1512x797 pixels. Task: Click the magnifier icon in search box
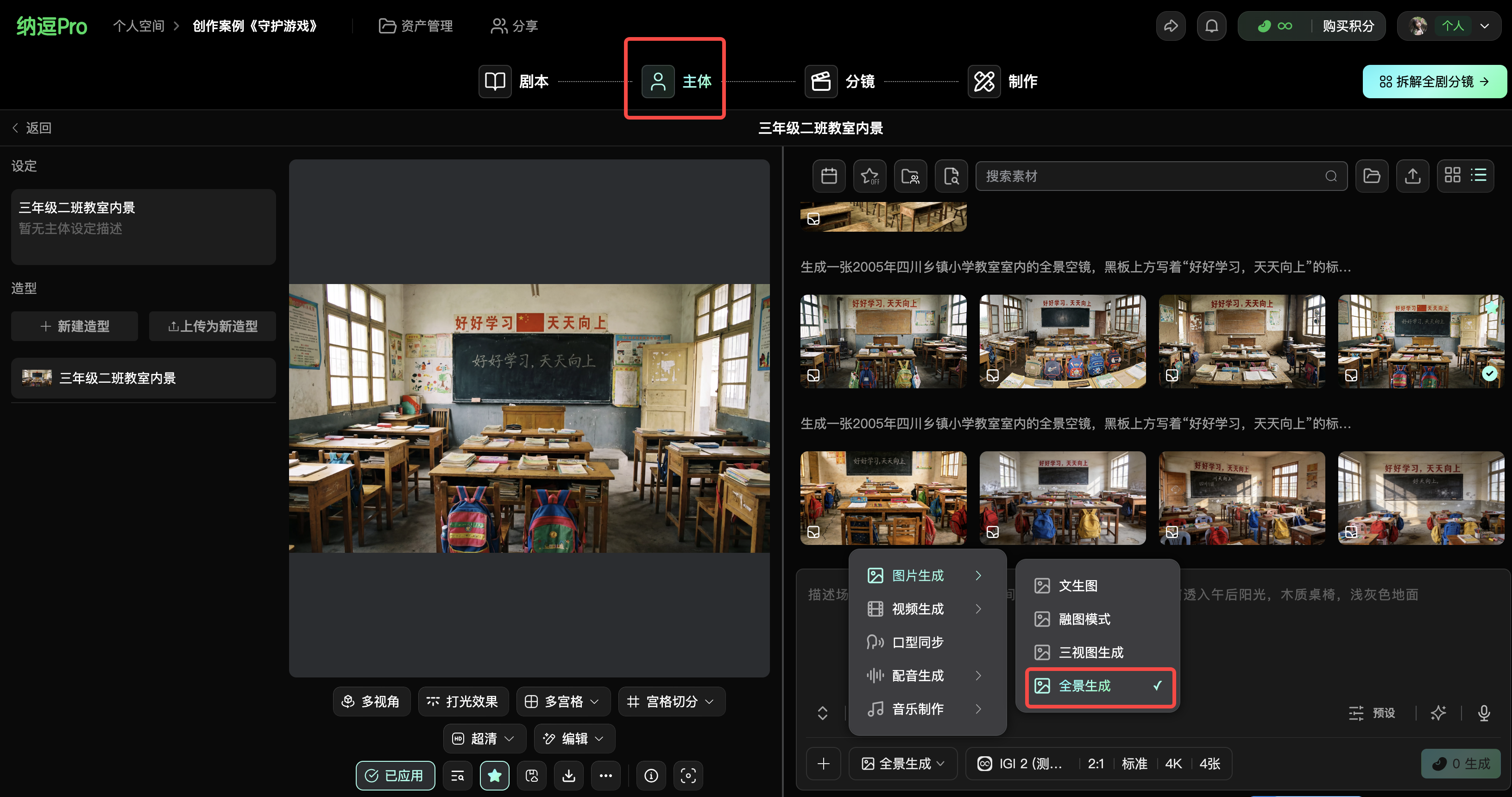[1330, 176]
